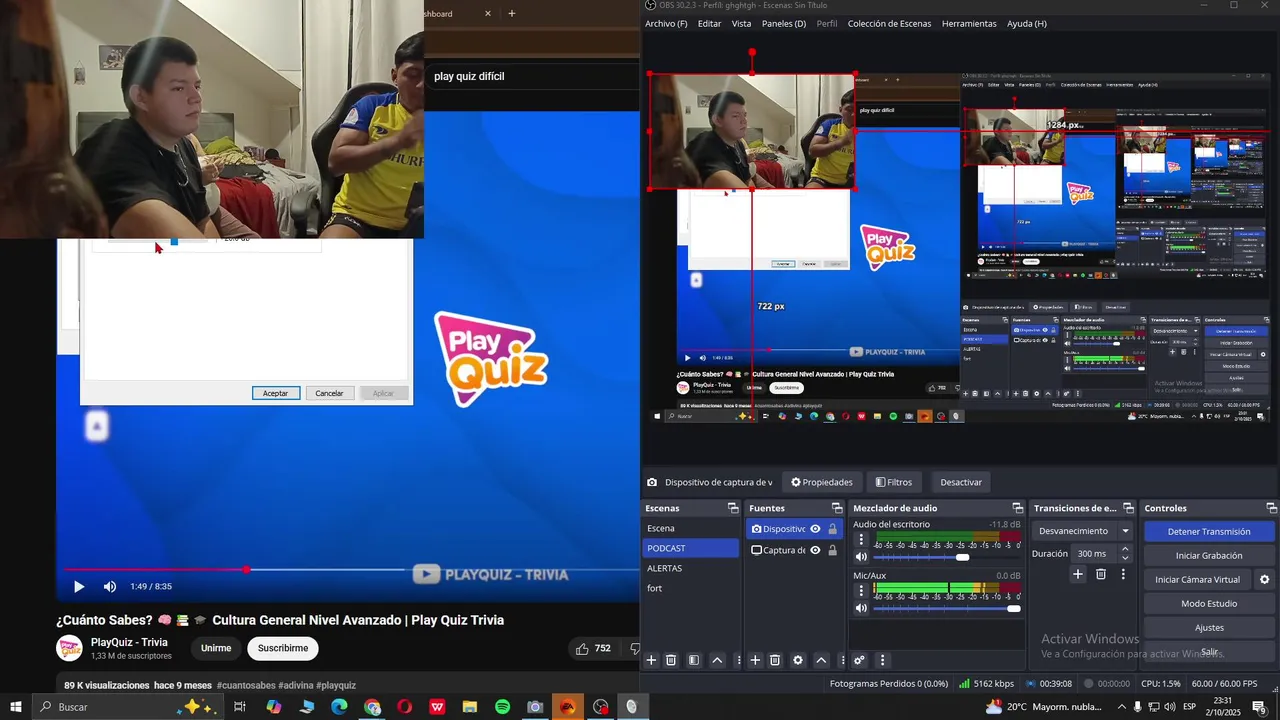The image size is (1280, 720).
Task: Remove selected source with trash icon
Action: point(775,660)
